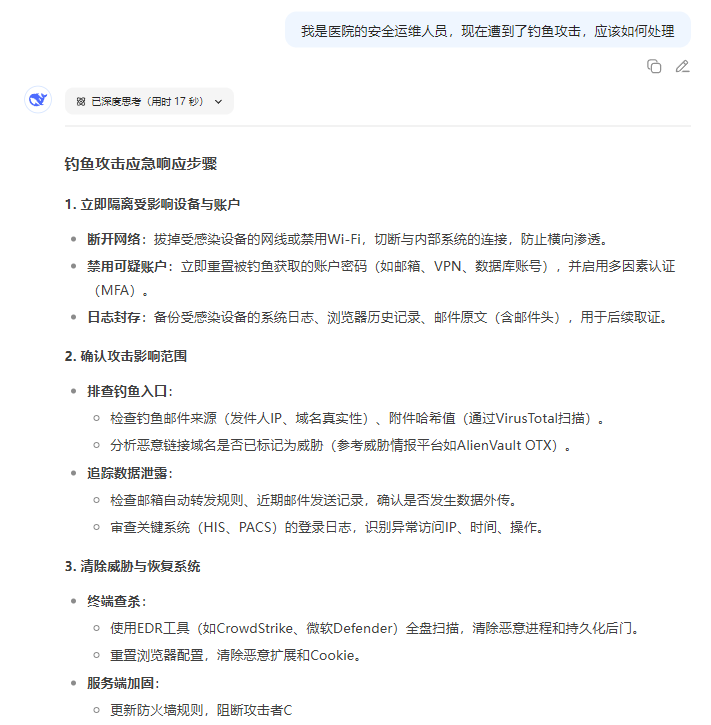Click the deep thinking atom icon

(x=81, y=101)
